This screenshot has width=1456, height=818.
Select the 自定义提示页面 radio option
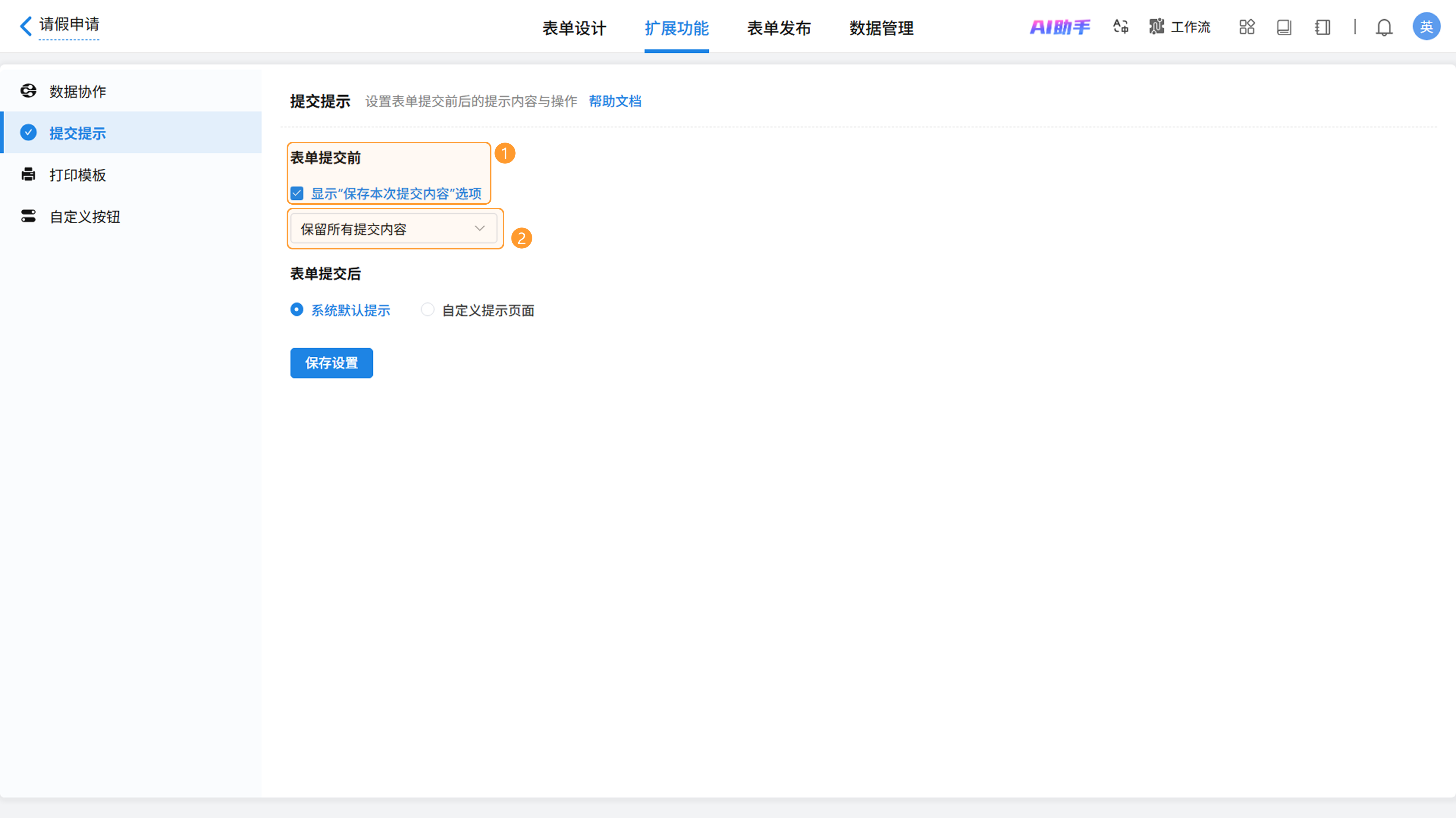[x=428, y=310]
